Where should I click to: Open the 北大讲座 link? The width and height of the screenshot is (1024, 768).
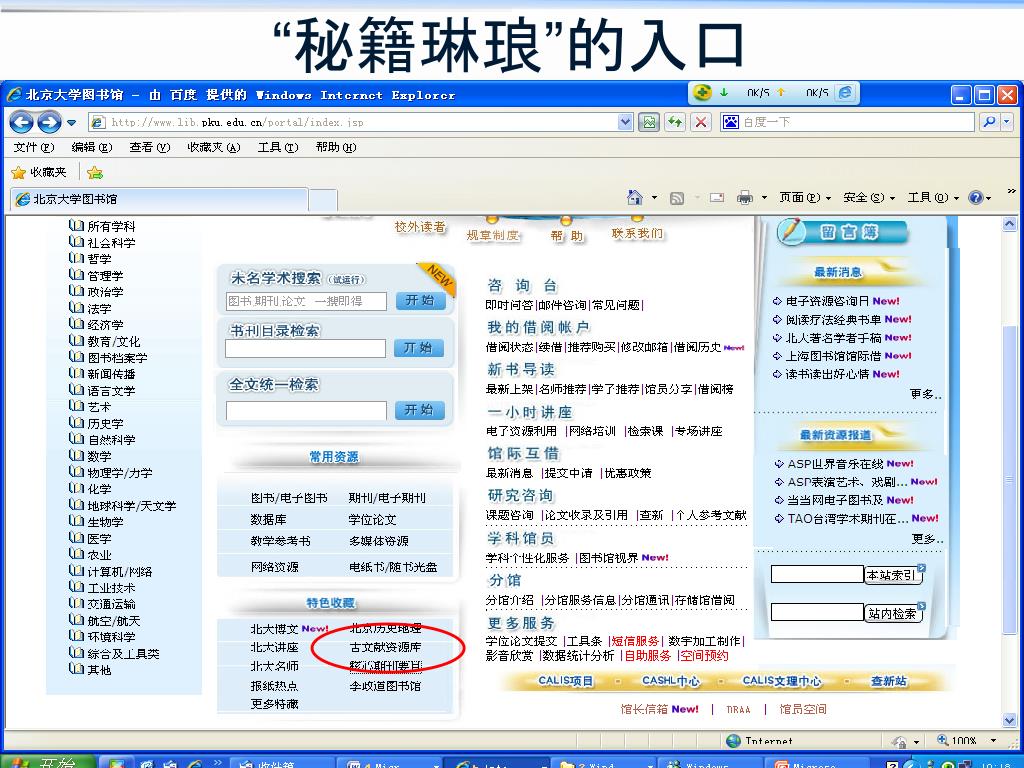[274, 647]
